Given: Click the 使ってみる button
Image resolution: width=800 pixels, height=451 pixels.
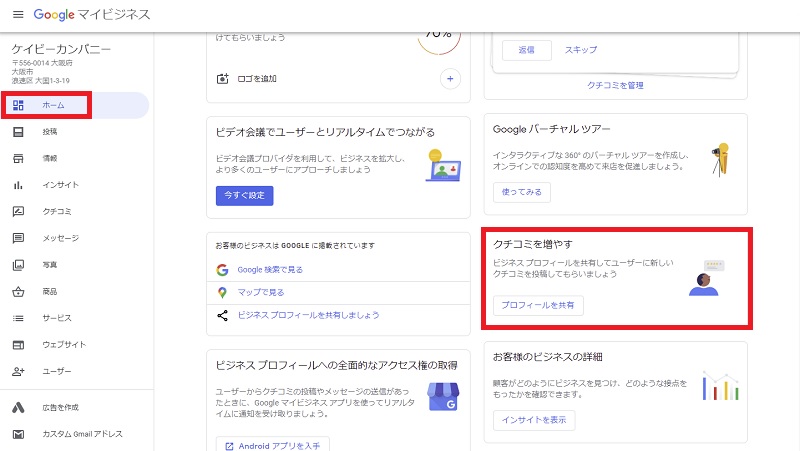Looking at the screenshot, I should coord(521,192).
